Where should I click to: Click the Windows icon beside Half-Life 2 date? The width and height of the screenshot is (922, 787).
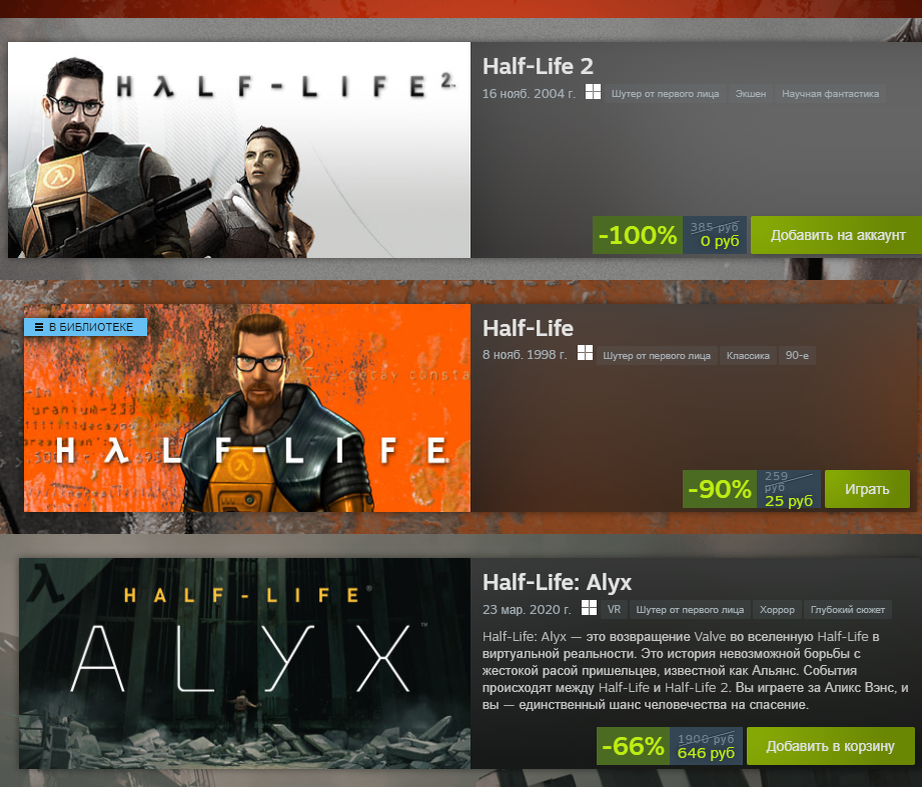point(593,92)
